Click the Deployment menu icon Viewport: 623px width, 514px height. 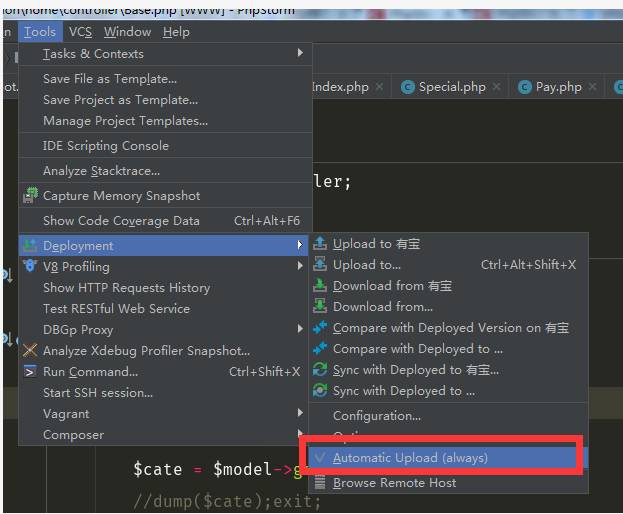click(x=30, y=245)
